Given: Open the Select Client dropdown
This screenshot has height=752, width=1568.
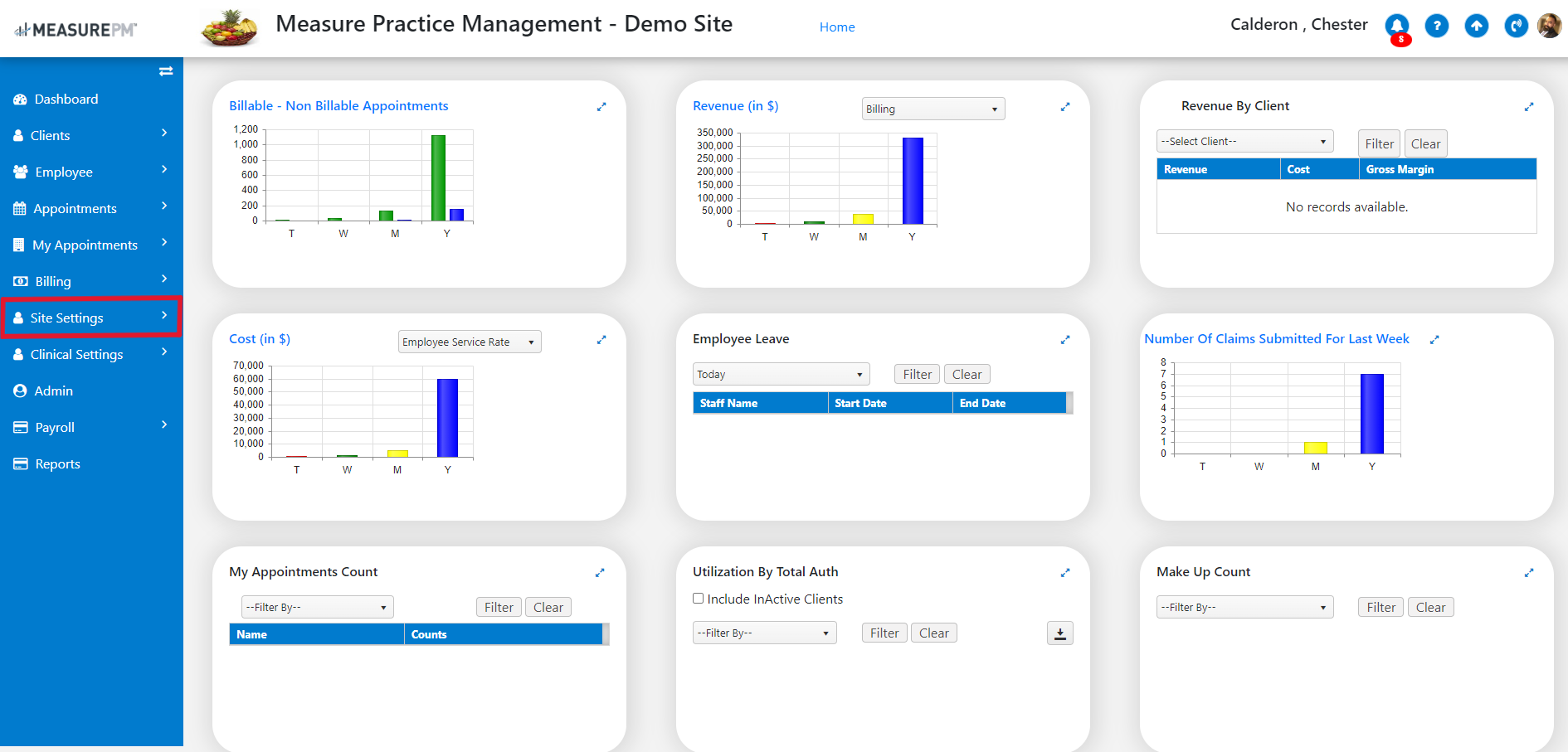Looking at the screenshot, I should coord(1244,141).
